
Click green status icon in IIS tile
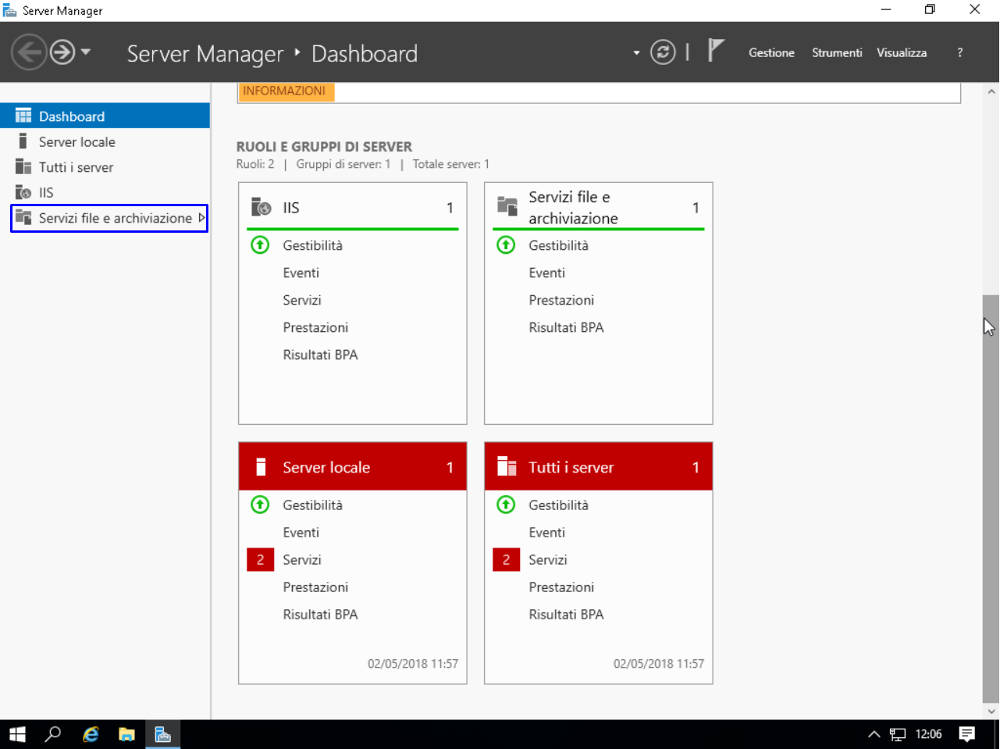(260, 245)
